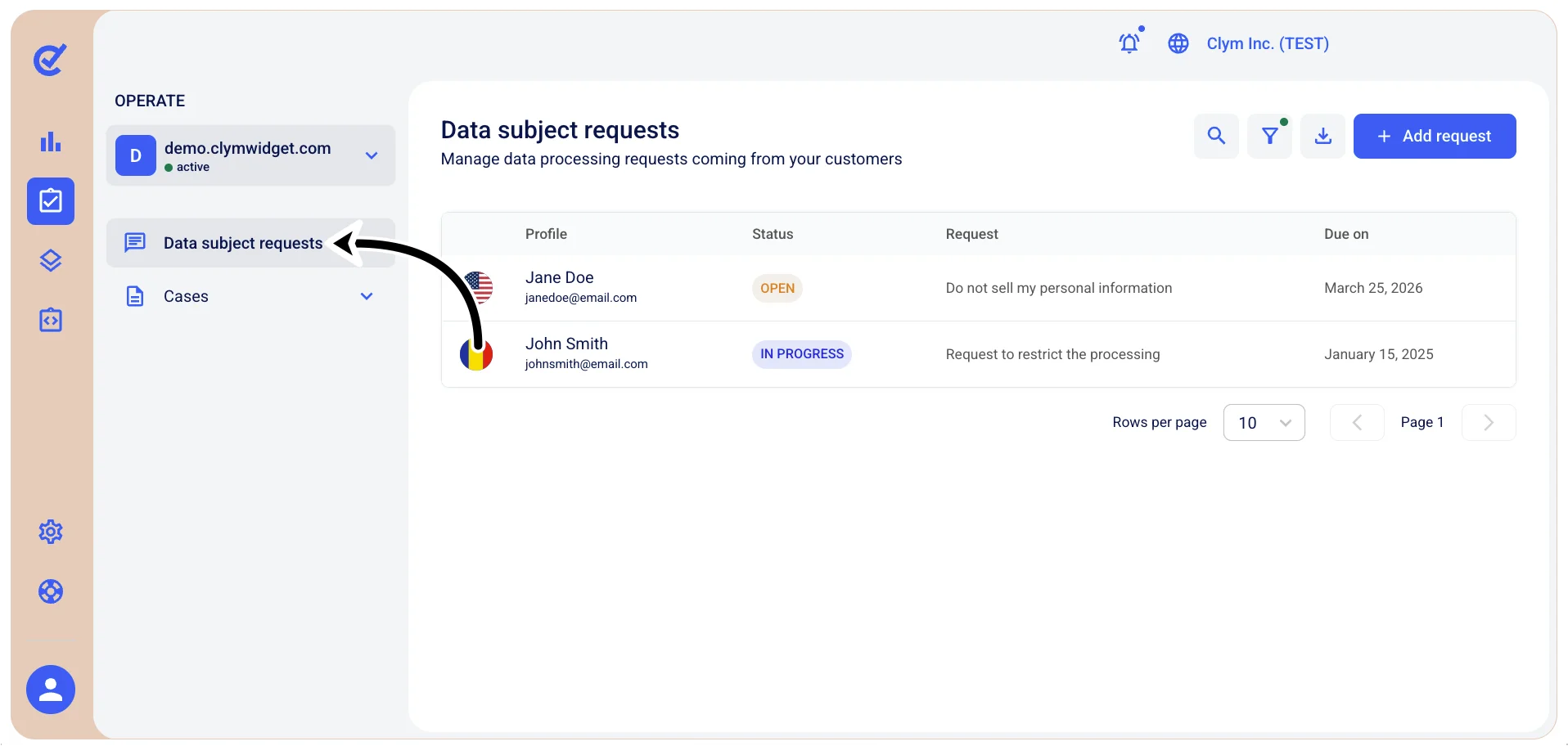Image resolution: width=1568 pixels, height=746 pixels.
Task: Click the Add request button
Action: [1435, 136]
